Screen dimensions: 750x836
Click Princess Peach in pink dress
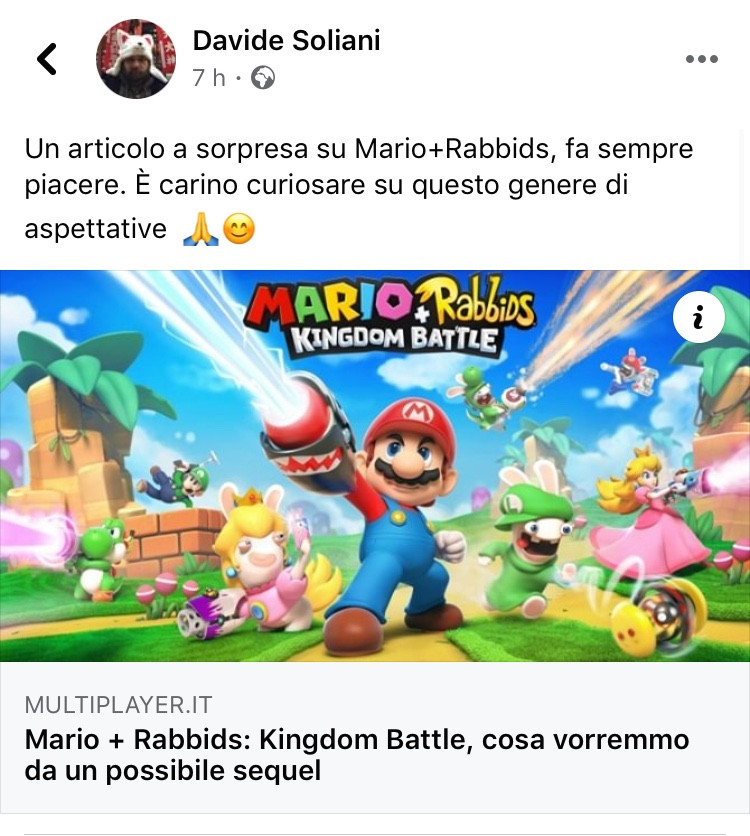coord(648,512)
